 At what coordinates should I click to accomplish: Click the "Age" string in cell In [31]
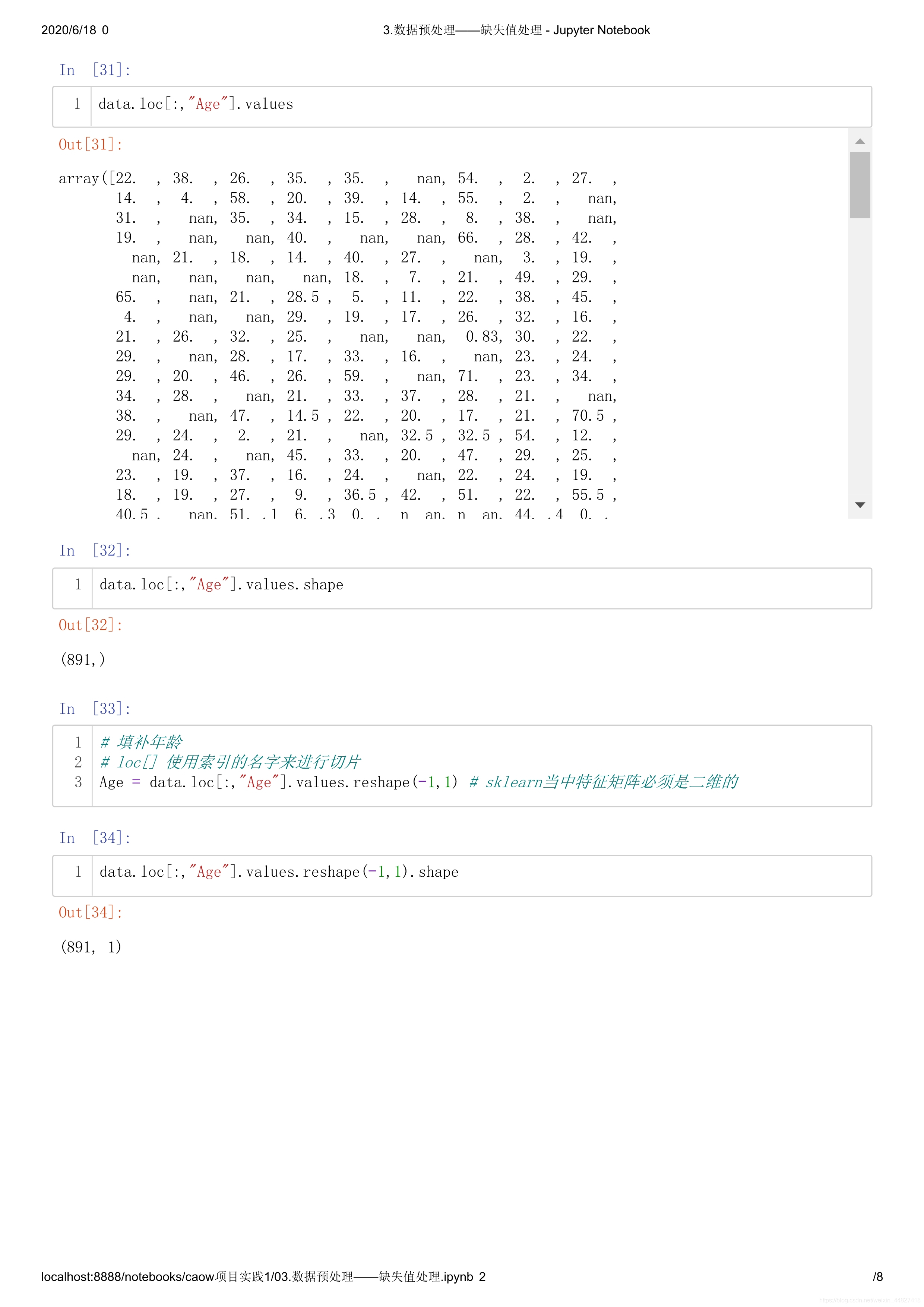pyautogui.click(x=208, y=104)
